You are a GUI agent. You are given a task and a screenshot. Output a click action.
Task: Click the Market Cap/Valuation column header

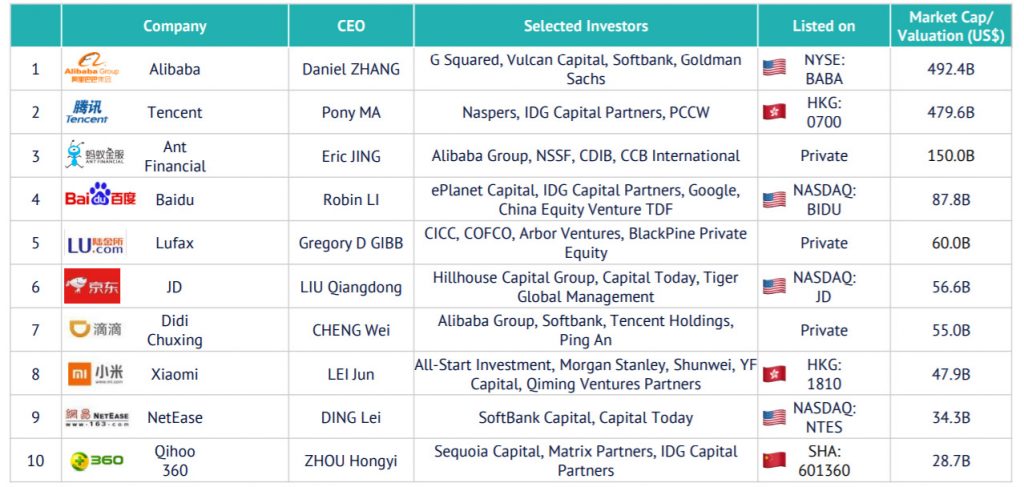(x=950, y=25)
